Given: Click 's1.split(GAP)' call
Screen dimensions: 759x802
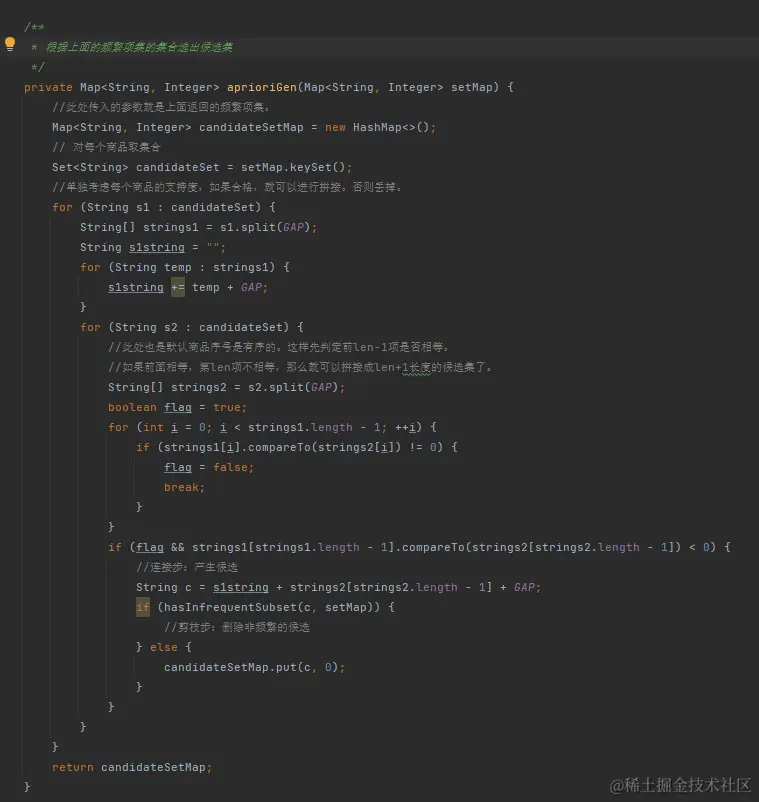Looking at the screenshot, I should pyautogui.click(x=265, y=227).
